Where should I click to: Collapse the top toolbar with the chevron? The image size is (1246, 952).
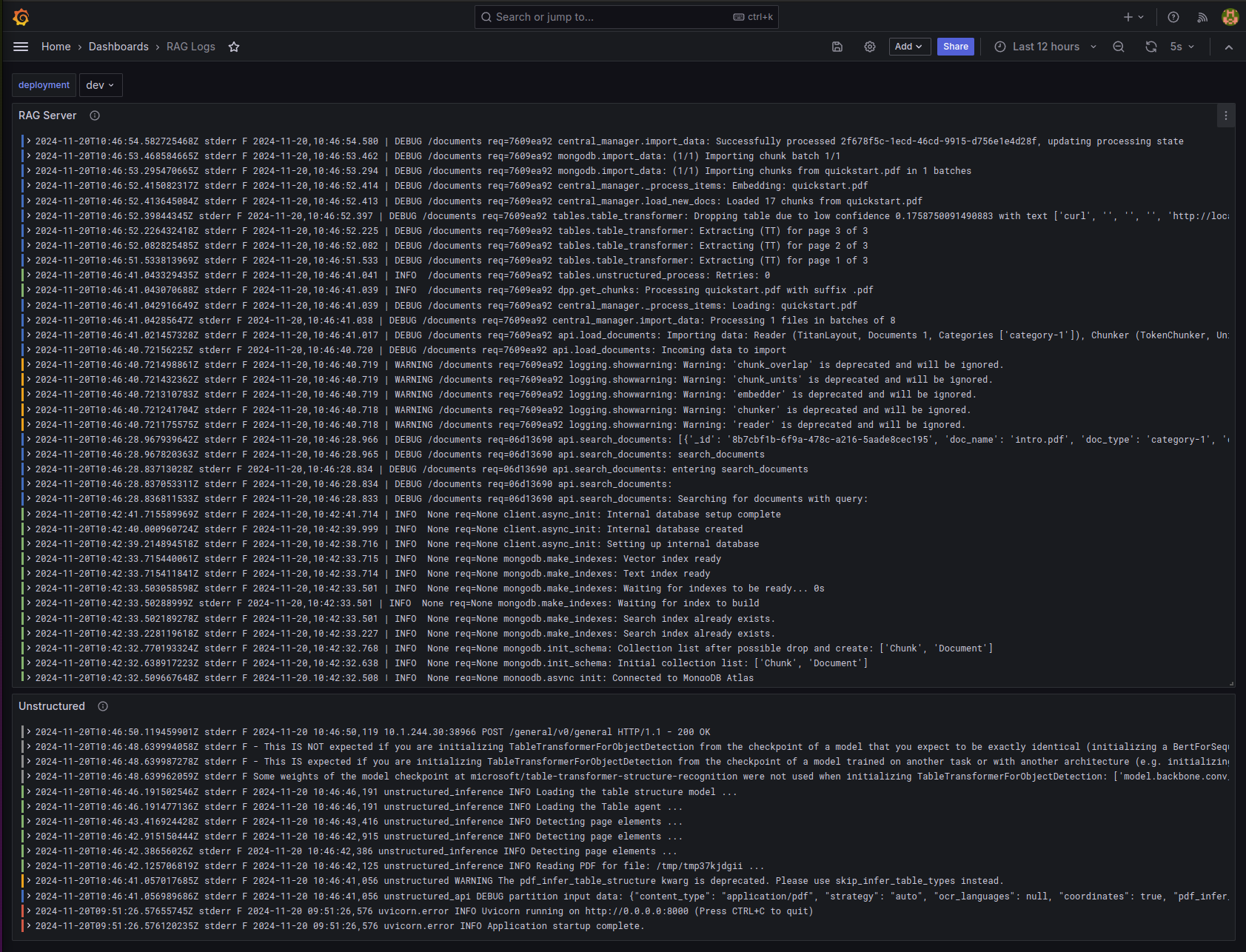1229,47
